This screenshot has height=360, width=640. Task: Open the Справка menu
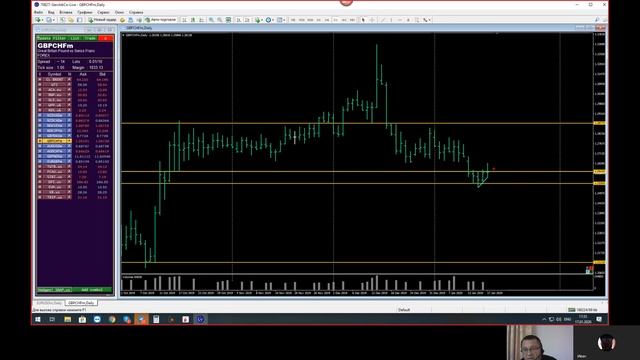click(x=136, y=12)
